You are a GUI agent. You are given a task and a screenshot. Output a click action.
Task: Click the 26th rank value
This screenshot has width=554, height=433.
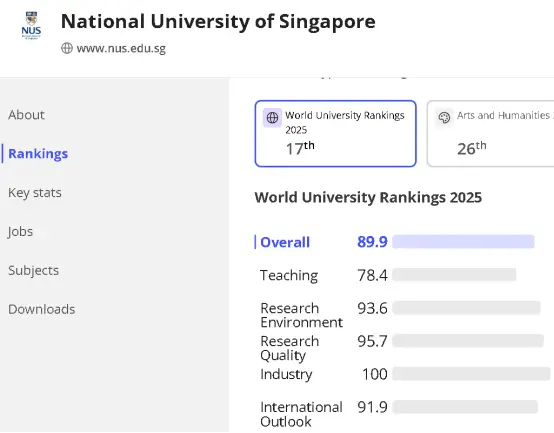click(472, 148)
